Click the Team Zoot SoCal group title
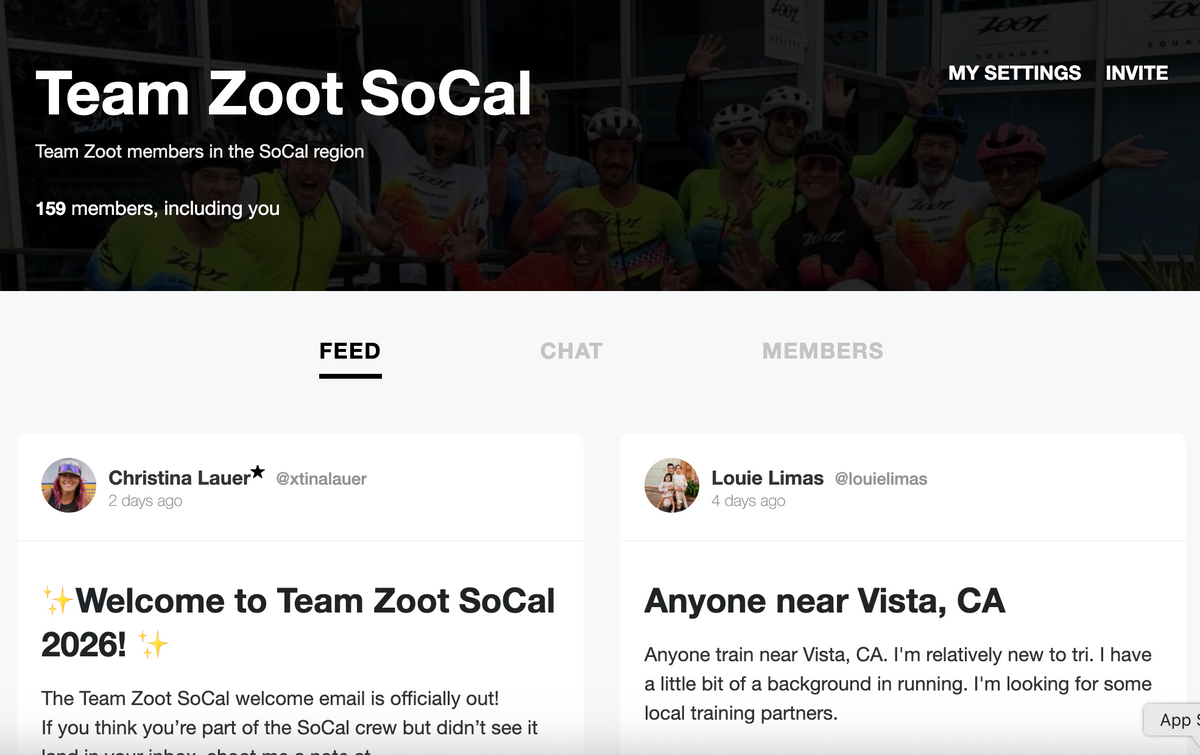This screenshot has height=755, width=1200. point(284,94)
